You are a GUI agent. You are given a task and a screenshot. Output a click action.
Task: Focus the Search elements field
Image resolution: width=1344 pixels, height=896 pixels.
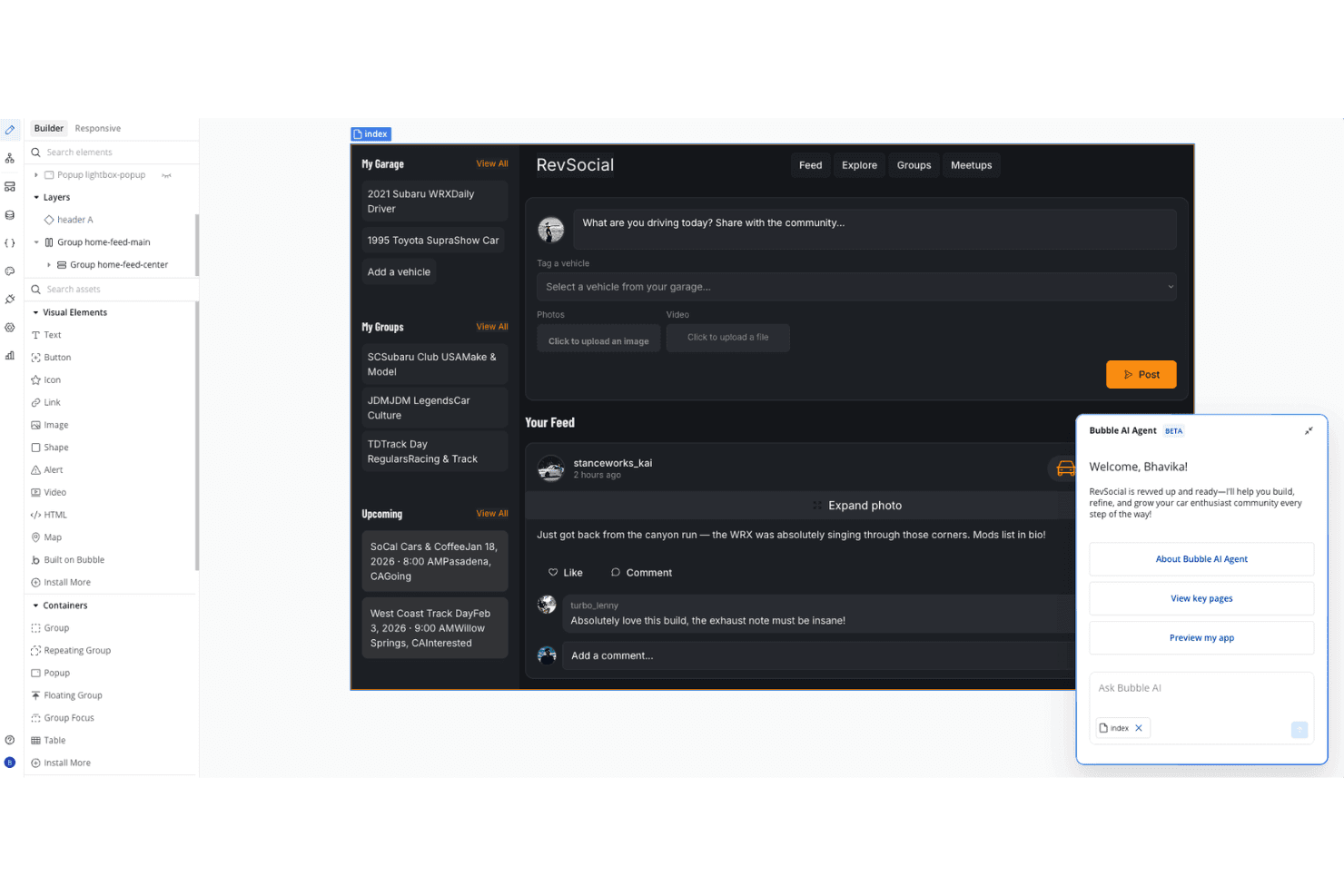pyautogui.click(x=114, y=153)
